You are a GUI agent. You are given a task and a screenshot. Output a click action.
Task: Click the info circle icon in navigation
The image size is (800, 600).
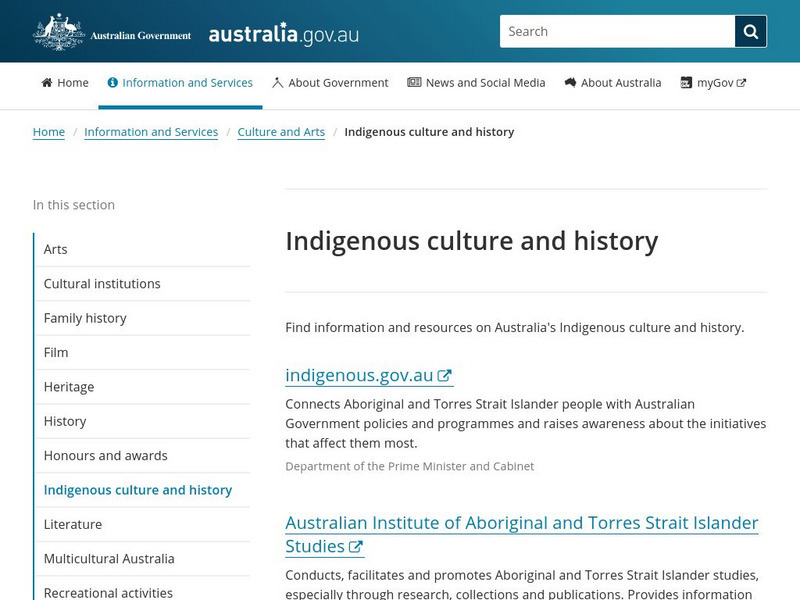[113, 83]
